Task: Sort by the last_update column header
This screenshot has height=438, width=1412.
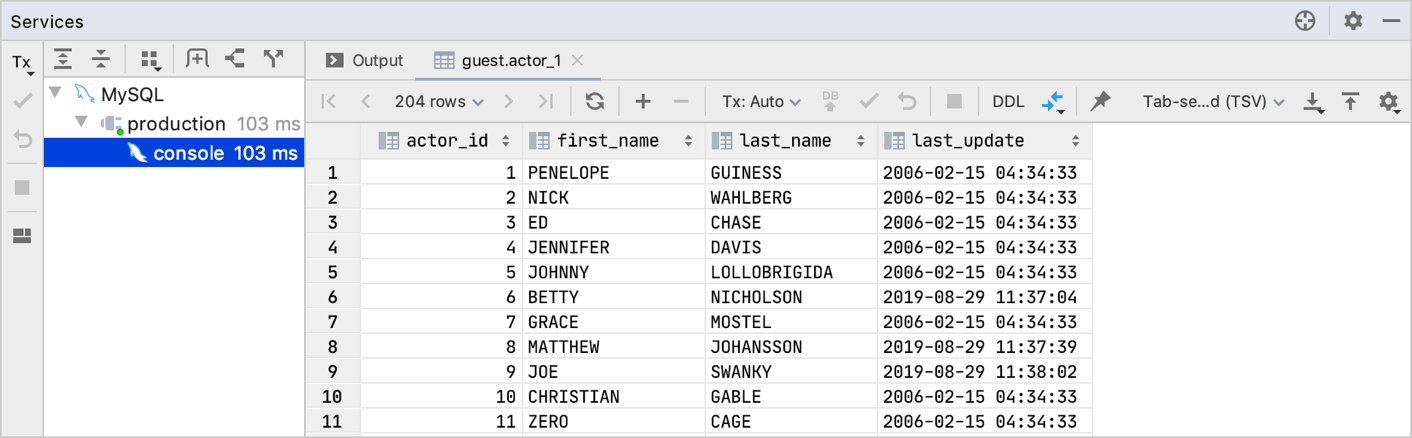Action: point(984,141)
